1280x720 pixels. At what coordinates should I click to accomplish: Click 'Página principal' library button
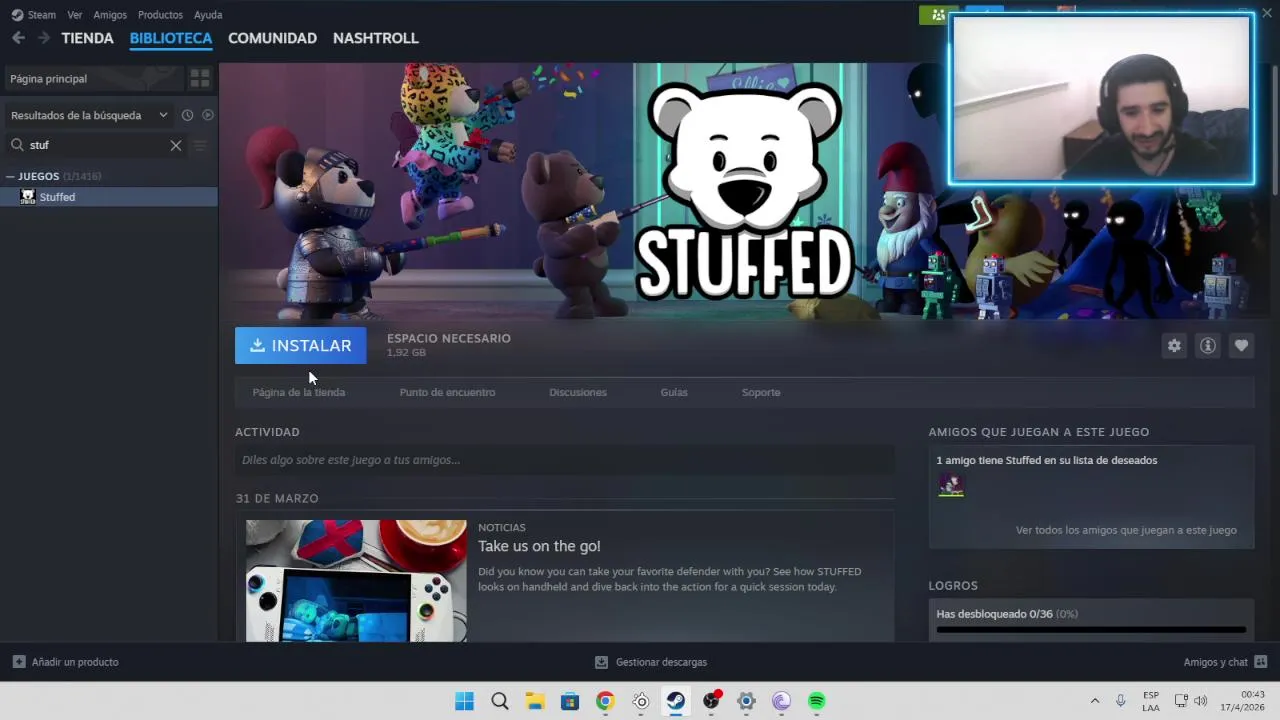tap(94, 78)
